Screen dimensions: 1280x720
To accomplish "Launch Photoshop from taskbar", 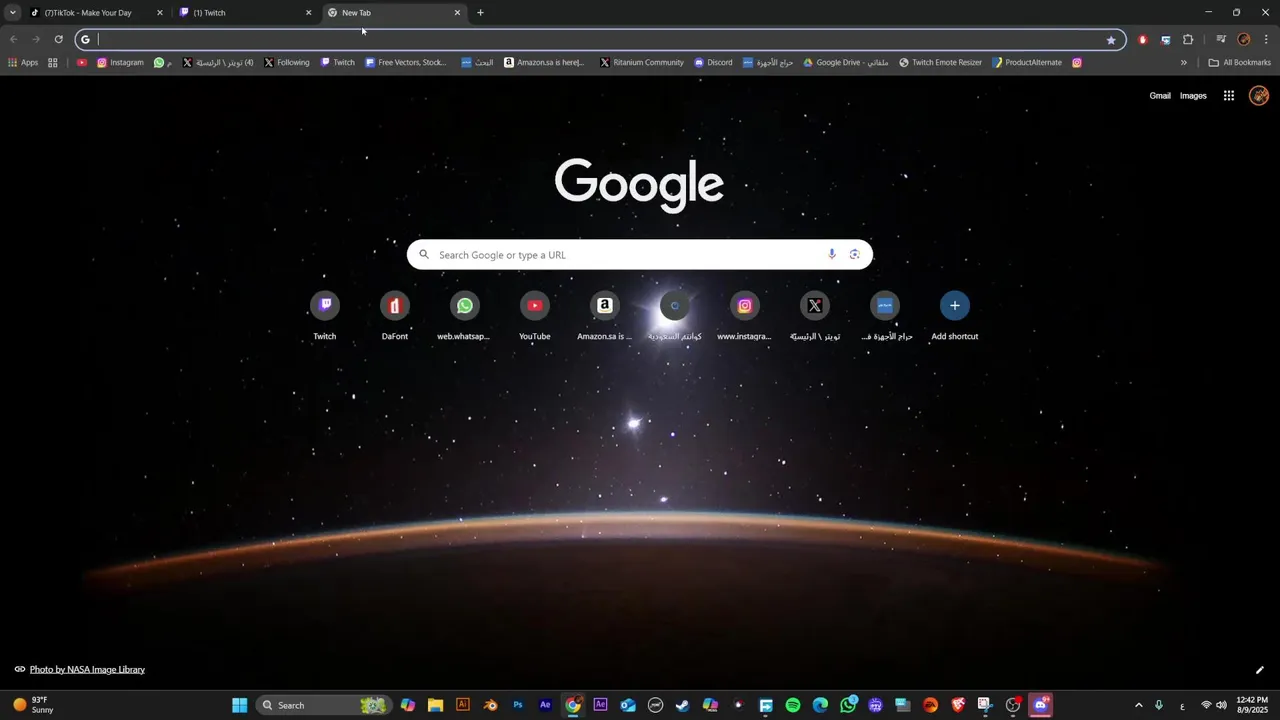I will [x=518, y=705].
